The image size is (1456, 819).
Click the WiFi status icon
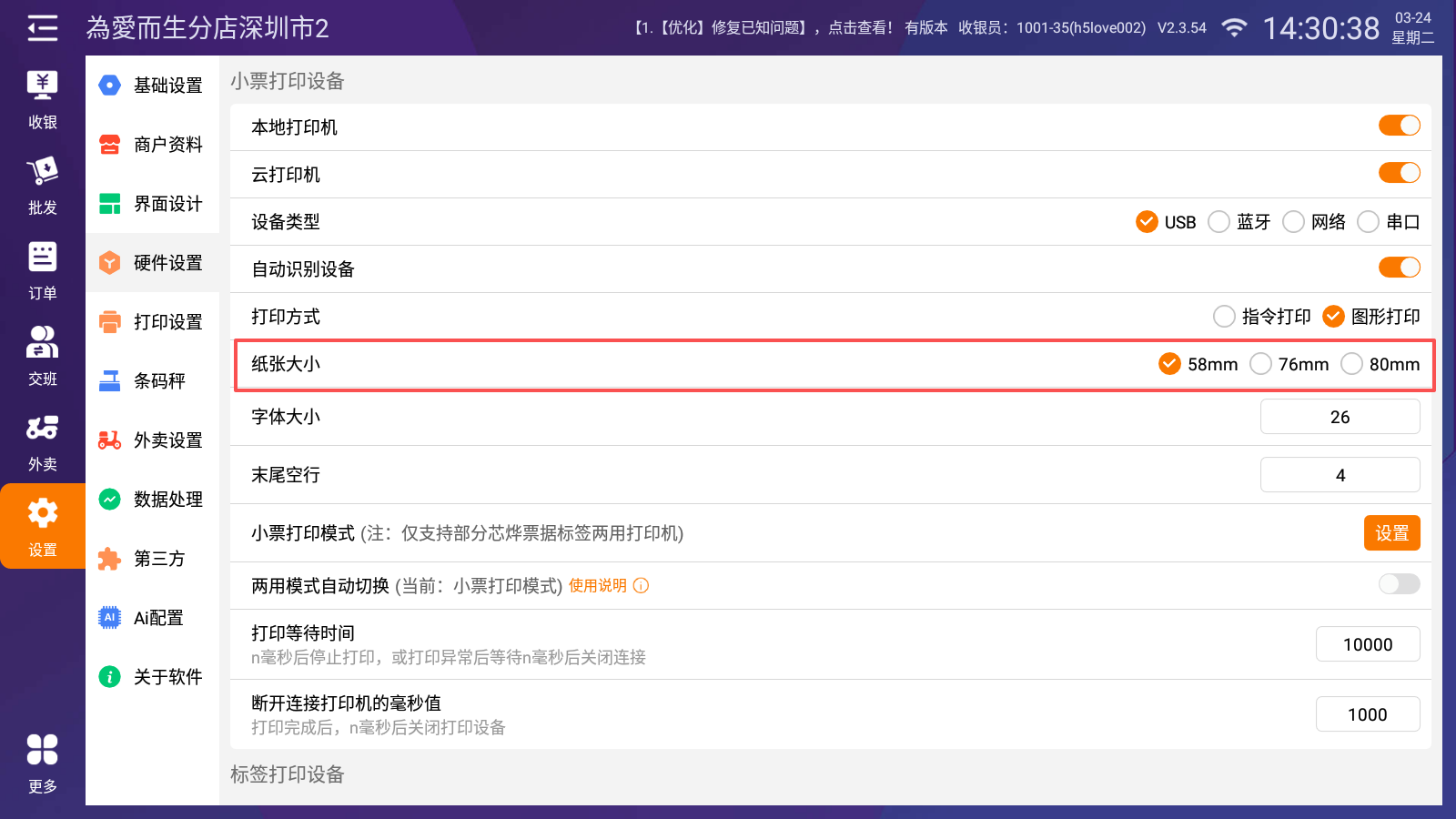pyautogui.click(x=1233, y=28)
